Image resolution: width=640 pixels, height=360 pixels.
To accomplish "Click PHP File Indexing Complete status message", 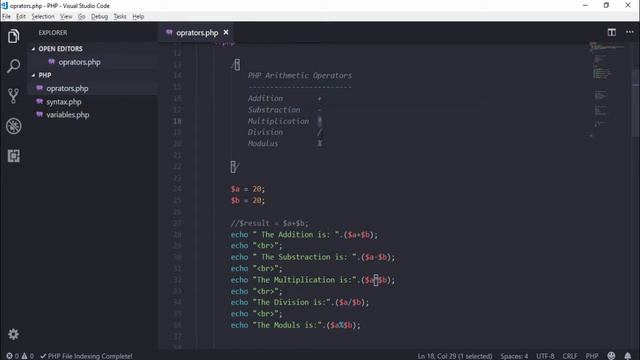I will coord(87,356).
